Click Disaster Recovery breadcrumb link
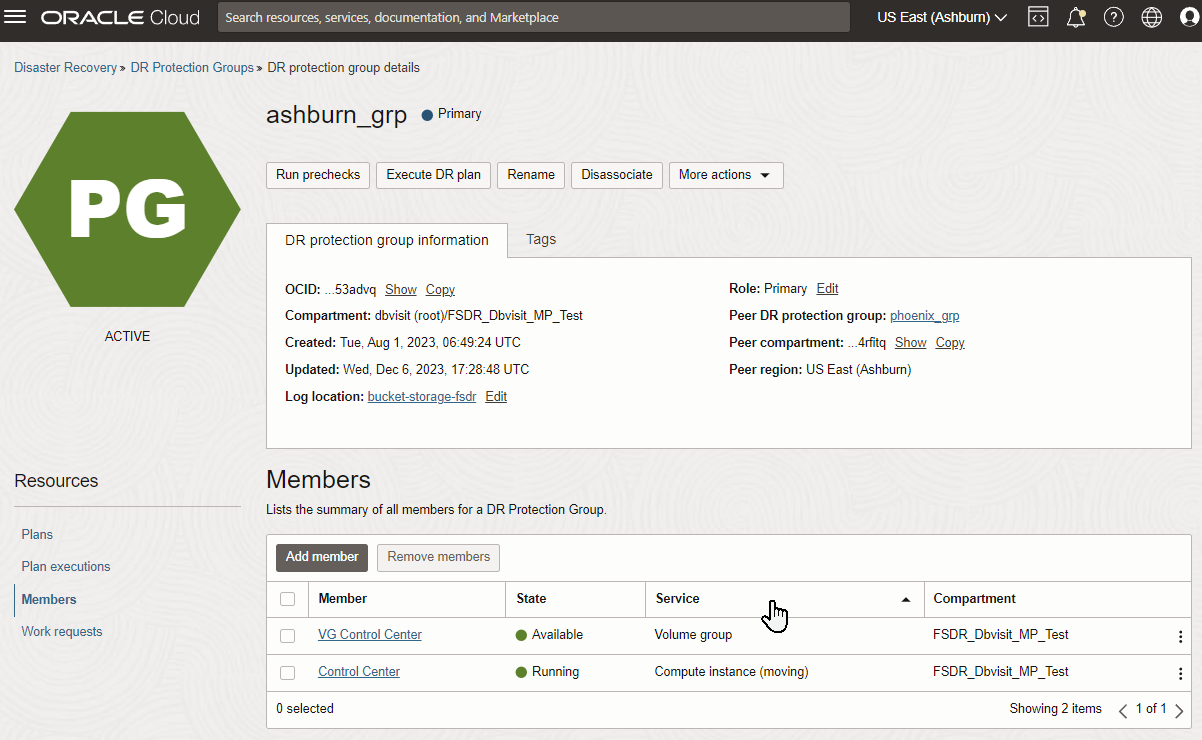 pos(66,68)
